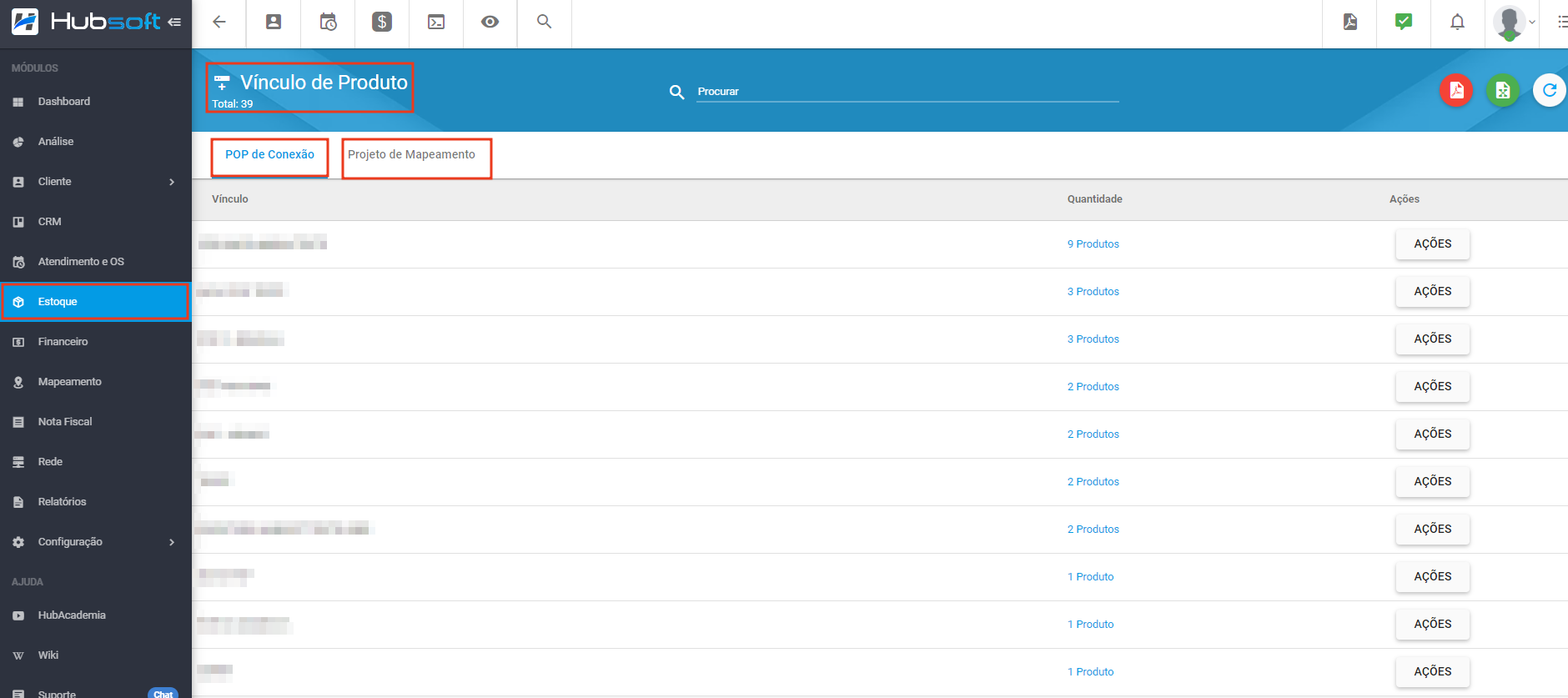Expand the Configuração submenu chevron
The image size is (1568, 698).
[x=172, y=542]
